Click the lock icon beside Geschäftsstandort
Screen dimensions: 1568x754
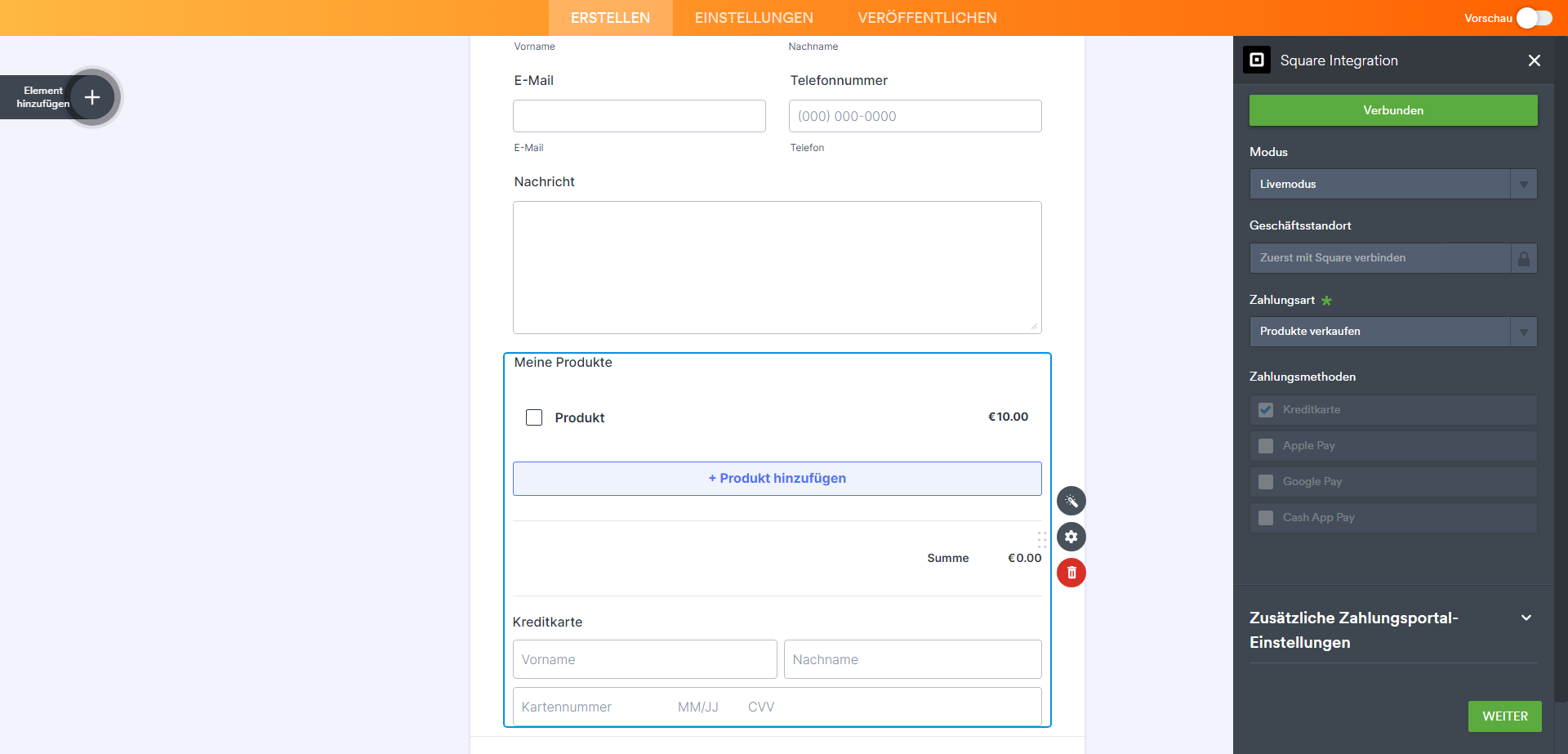(x=1523, y=258)
